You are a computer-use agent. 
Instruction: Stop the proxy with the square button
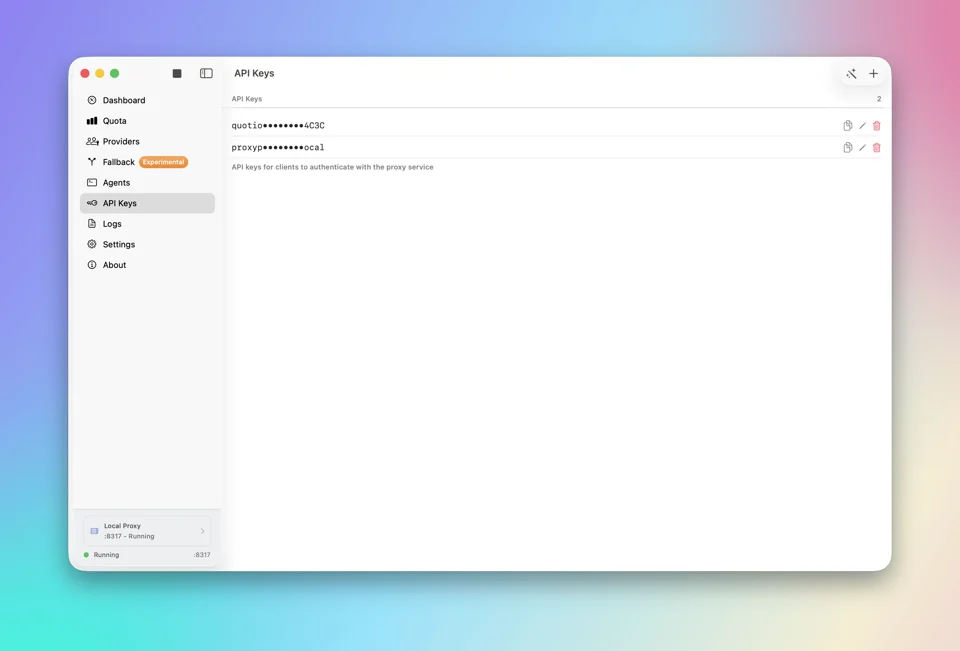177,73
